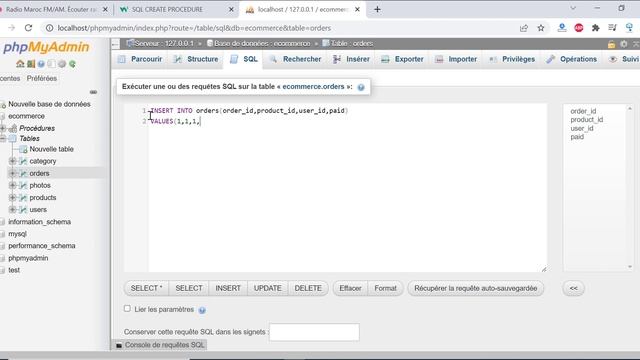Open the Privilèges tab
Screen dimensions: 640x360
pyautogui.click(x=512, y=59)
